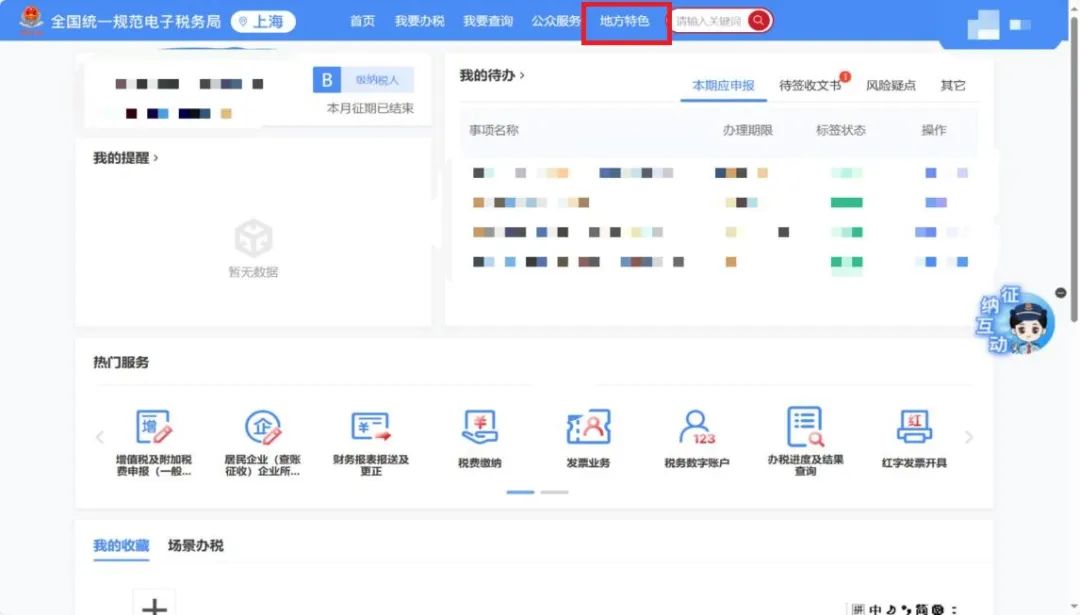Screen dimensions: 1080x615
Task: Click the magnifier icon in search bar
Action: [x=757, y=19]
